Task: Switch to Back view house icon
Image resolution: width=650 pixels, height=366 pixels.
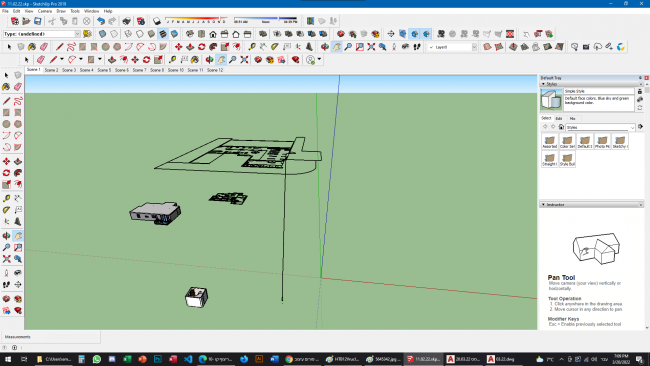Action: [x=236, y=34]
